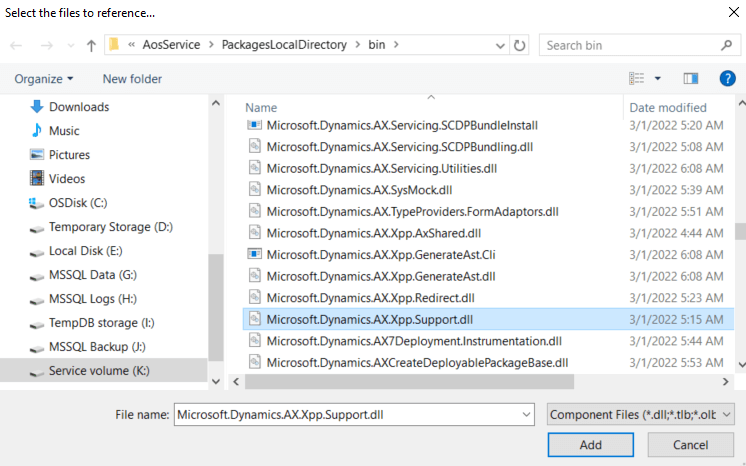Select Microsoft.Dynamics.AXCreateDeployablePackageBase.dll
The image size is (746, 466).
pos(417,363)
